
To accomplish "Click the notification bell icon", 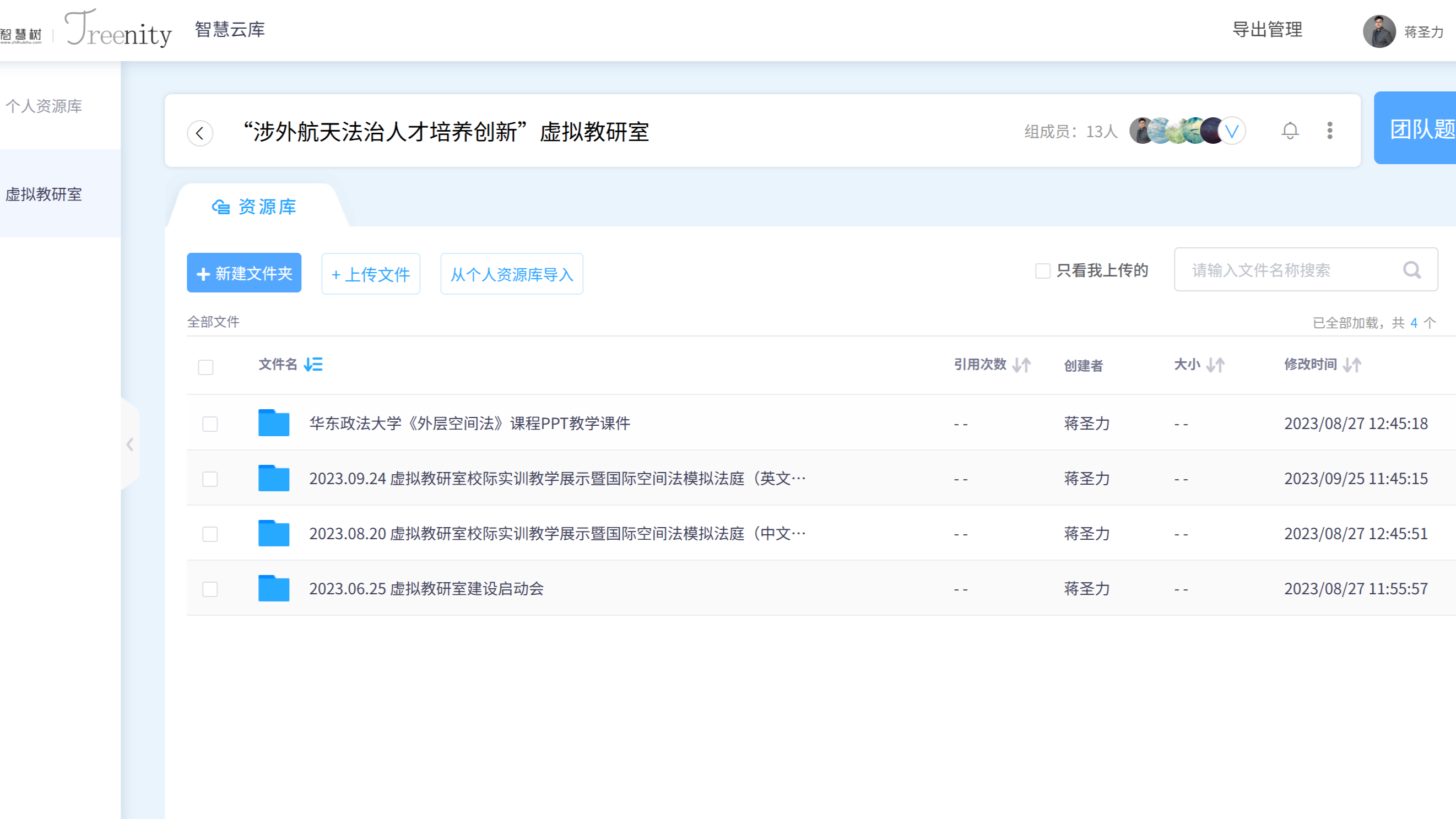I will click(1290, 131).
